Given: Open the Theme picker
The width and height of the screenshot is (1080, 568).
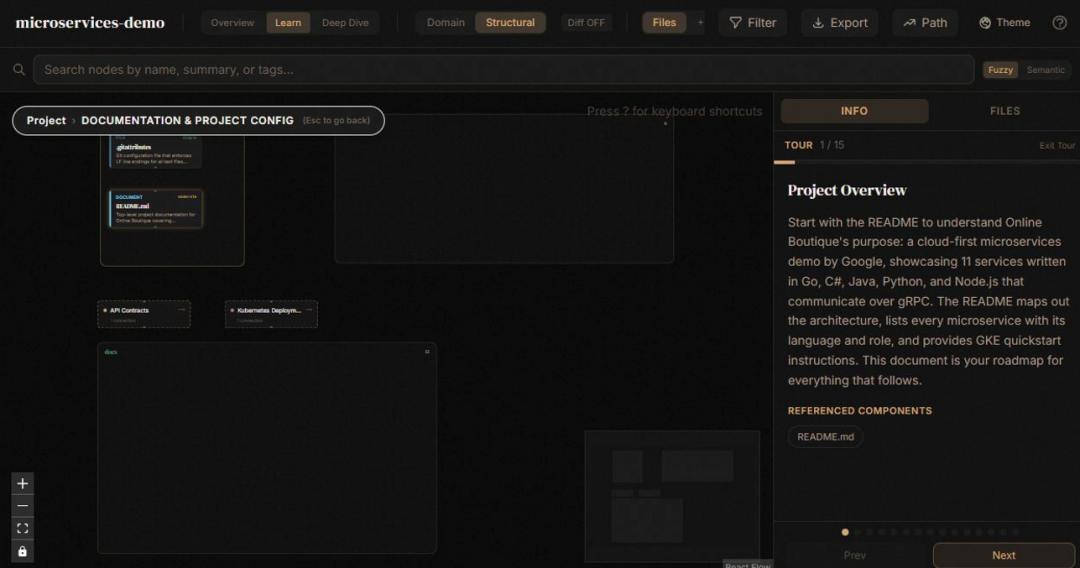Looking at the screenshot, I should point(1004,23).
